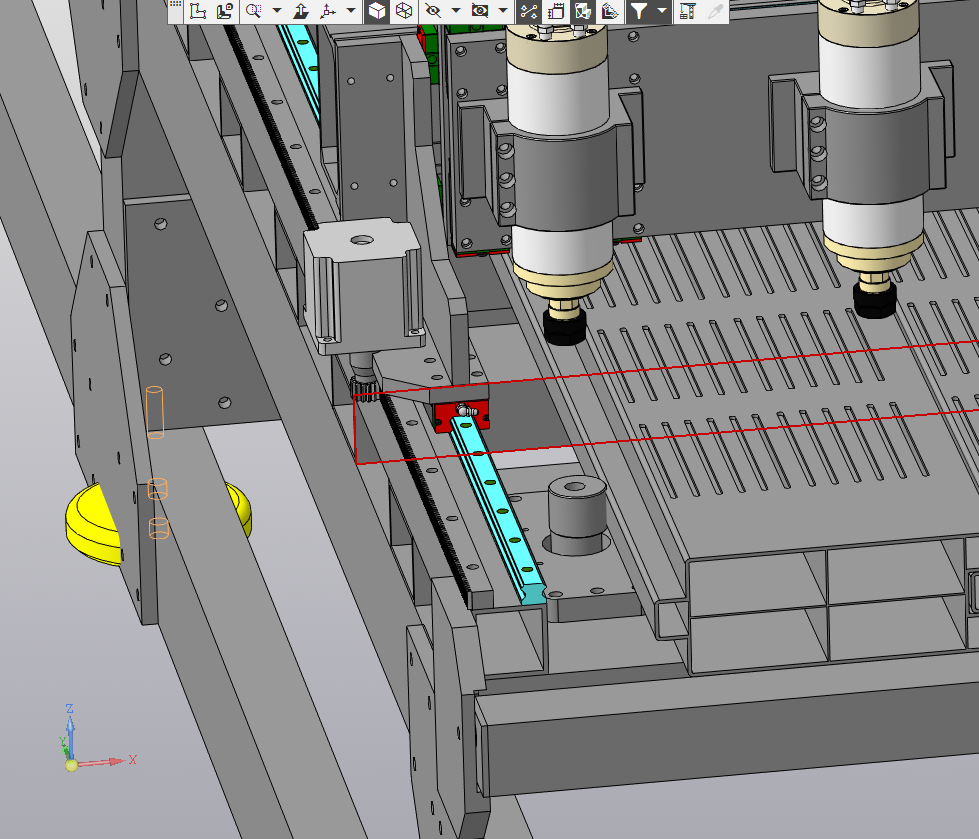The width and height of the screenshot is (979, 839).
Task: Toggle the section cut view icon
Action: (x=583, y=11)
